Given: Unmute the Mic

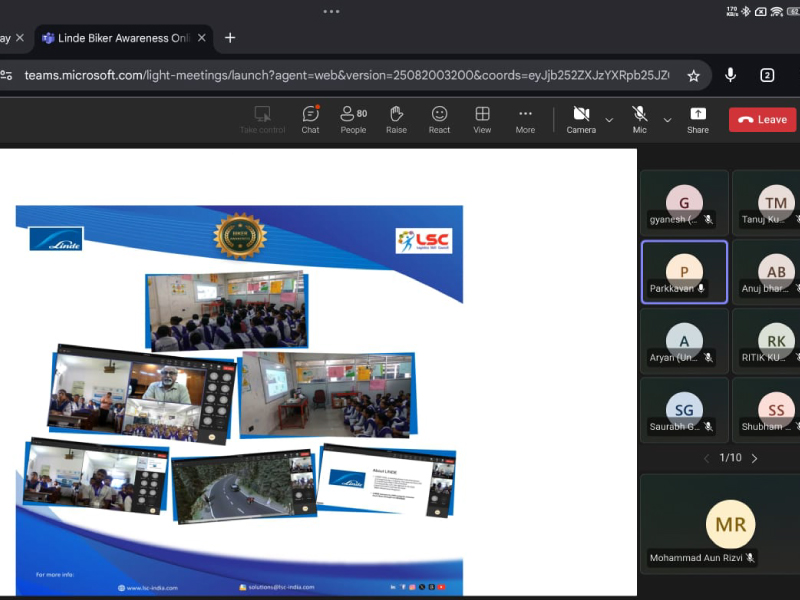Looking at the screenshot, I should (639, 118).
